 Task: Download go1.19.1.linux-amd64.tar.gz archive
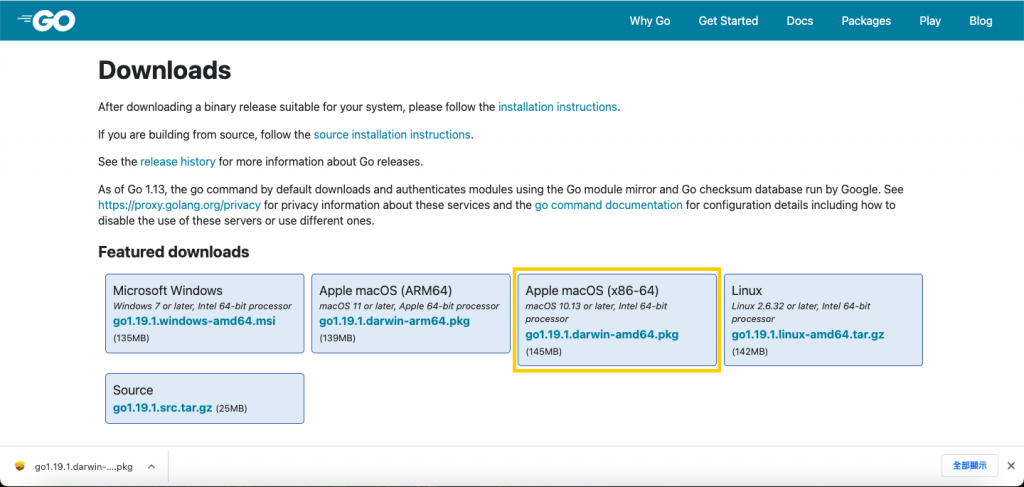(808, 335)
